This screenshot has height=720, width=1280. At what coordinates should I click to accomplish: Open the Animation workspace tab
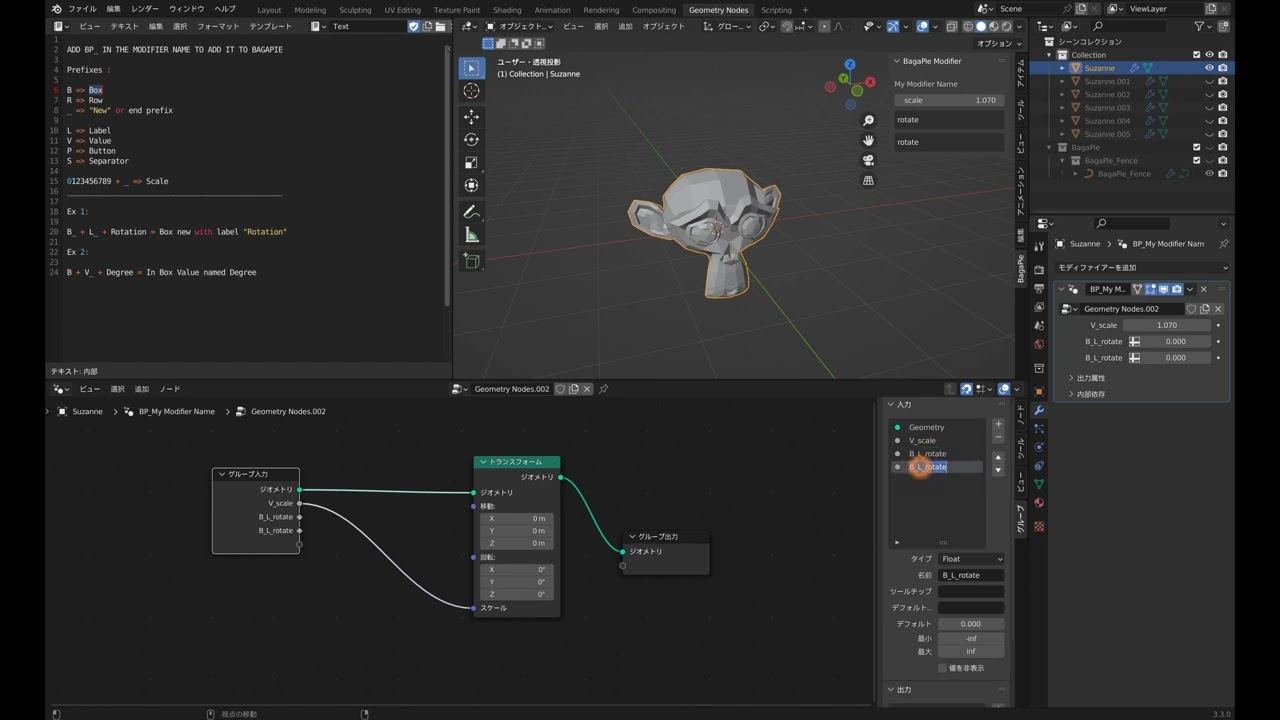click(x=552, y=10)
